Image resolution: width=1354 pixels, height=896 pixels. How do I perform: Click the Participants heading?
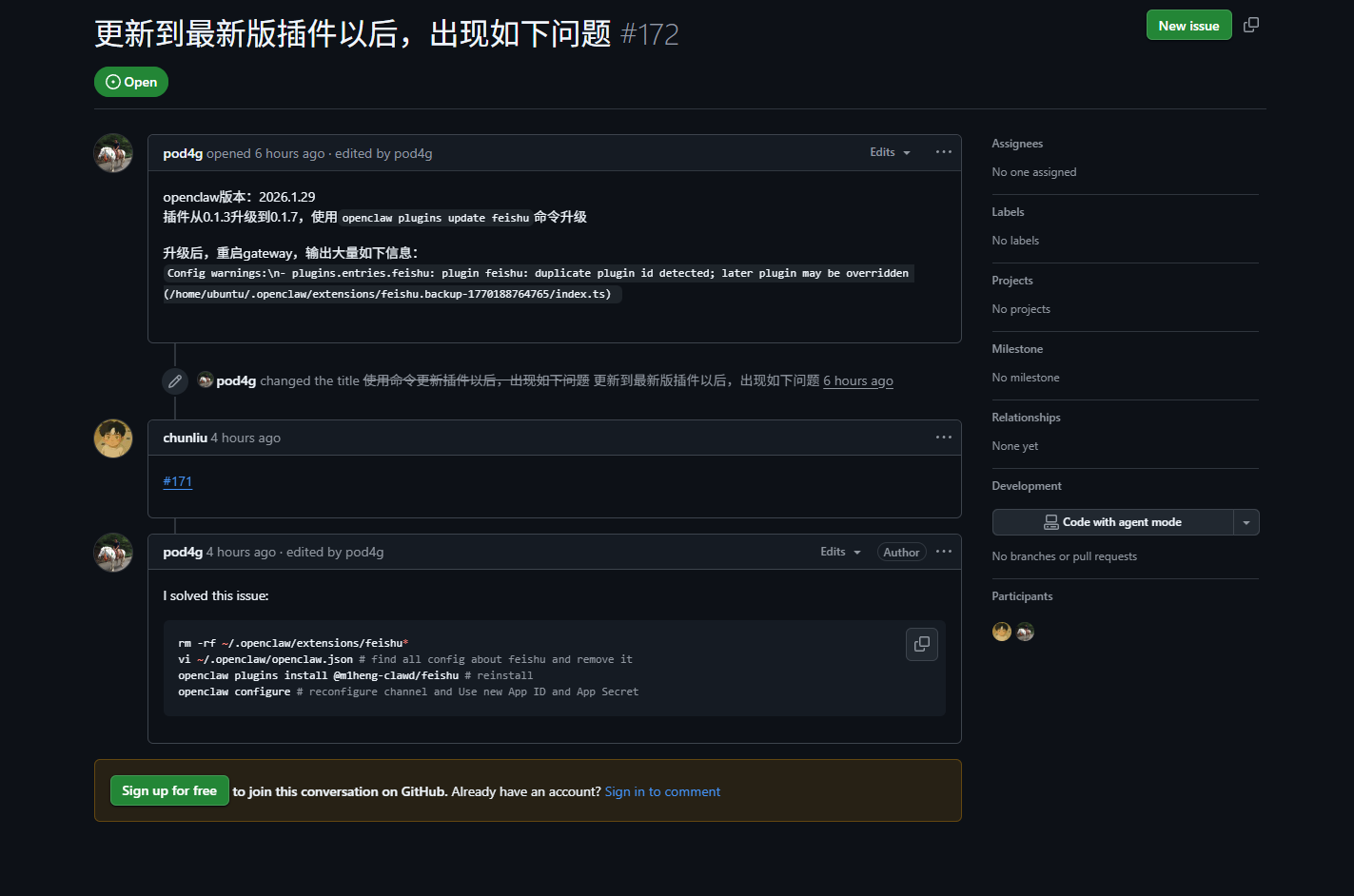[x=1022, y=596]
